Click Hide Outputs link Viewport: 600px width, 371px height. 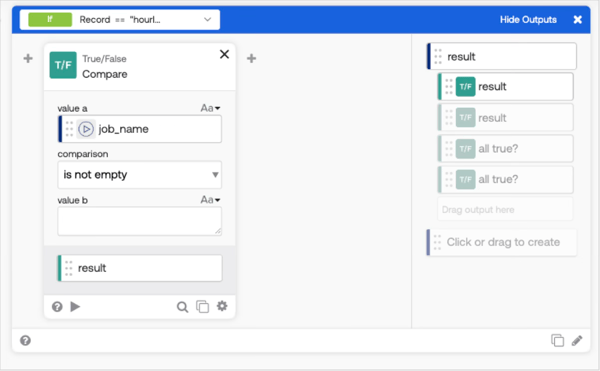tap(528, 20)
